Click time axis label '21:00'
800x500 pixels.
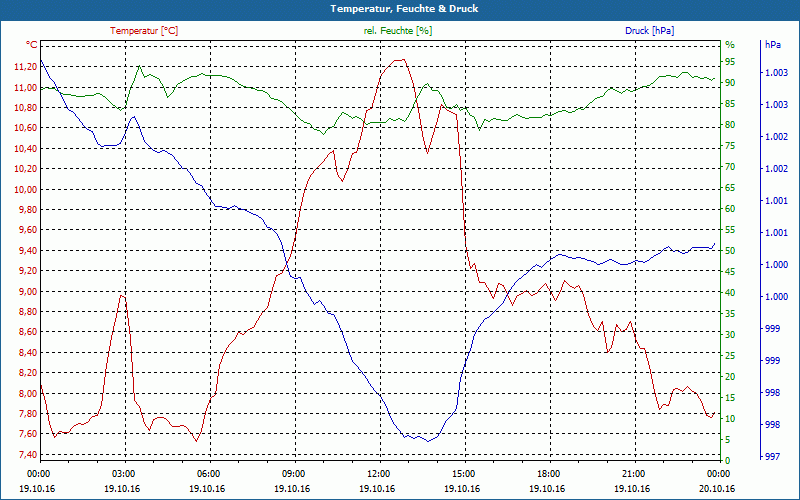click(x=632, y=474)
